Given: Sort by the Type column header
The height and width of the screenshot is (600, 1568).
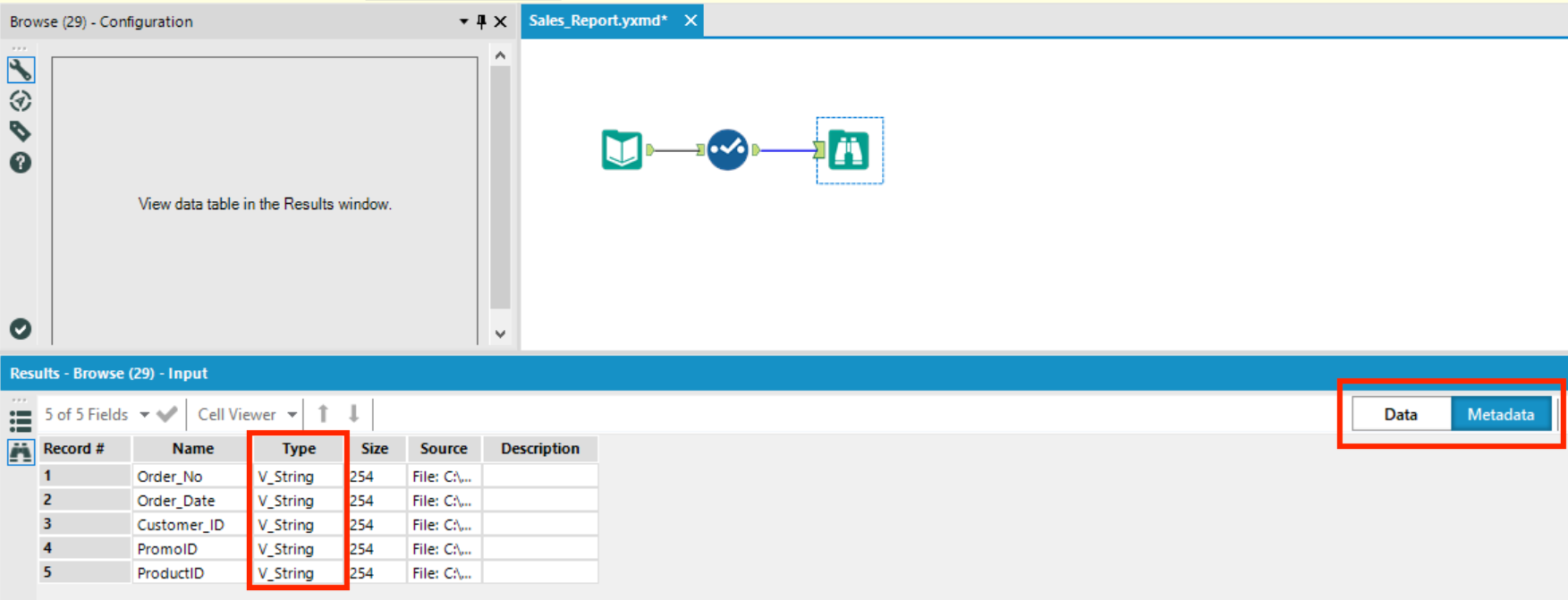Looking at the screenshot, I should tap(299, 448).
